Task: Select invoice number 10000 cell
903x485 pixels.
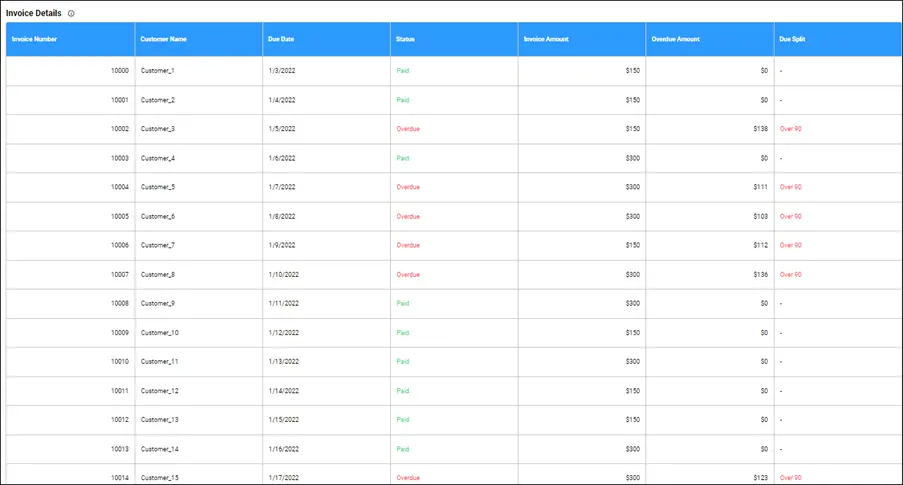Action: click(x=119, y=71)
